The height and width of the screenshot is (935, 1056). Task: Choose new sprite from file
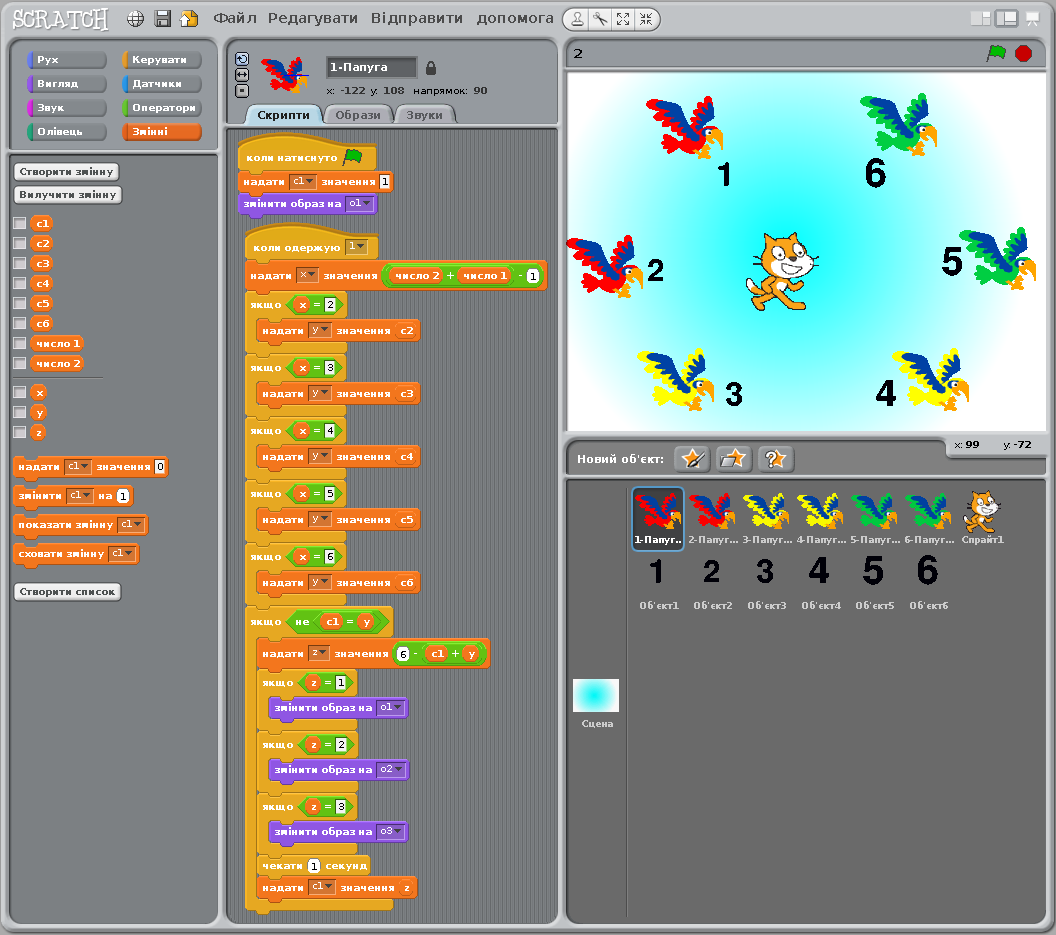tap(733, 459)
